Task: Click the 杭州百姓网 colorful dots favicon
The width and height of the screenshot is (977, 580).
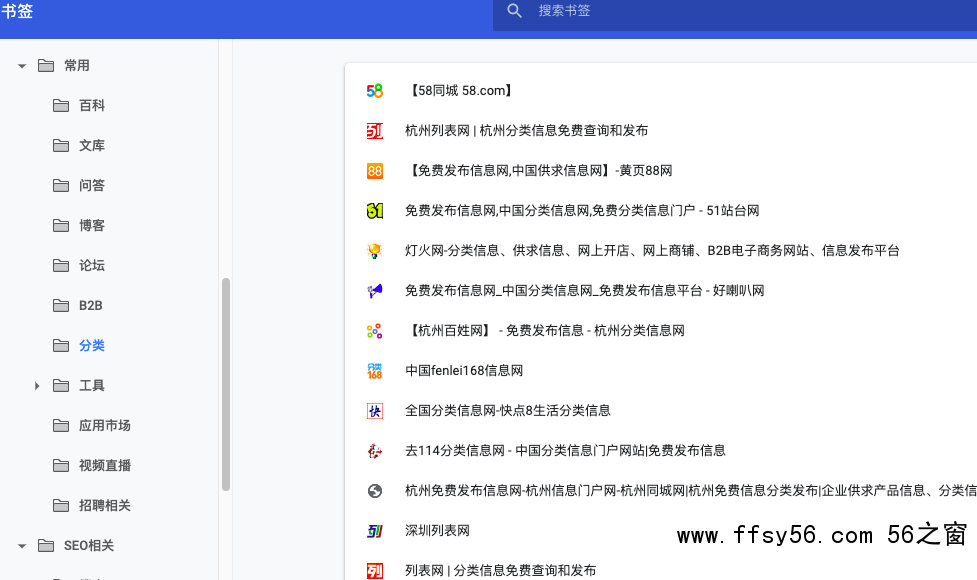Action: [x=374, y=331]
